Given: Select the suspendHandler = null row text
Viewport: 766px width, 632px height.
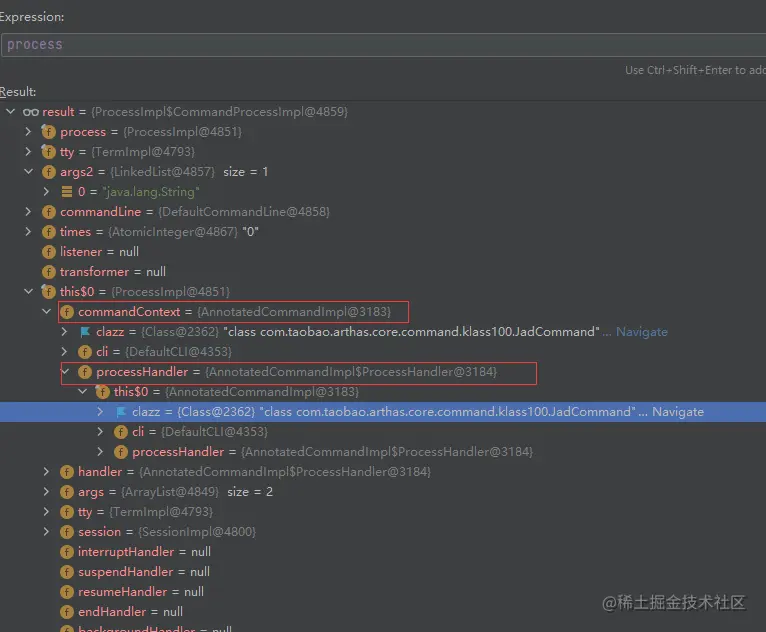Looking at the screenshot, I should pyautogui.click(x=144, y=572).
